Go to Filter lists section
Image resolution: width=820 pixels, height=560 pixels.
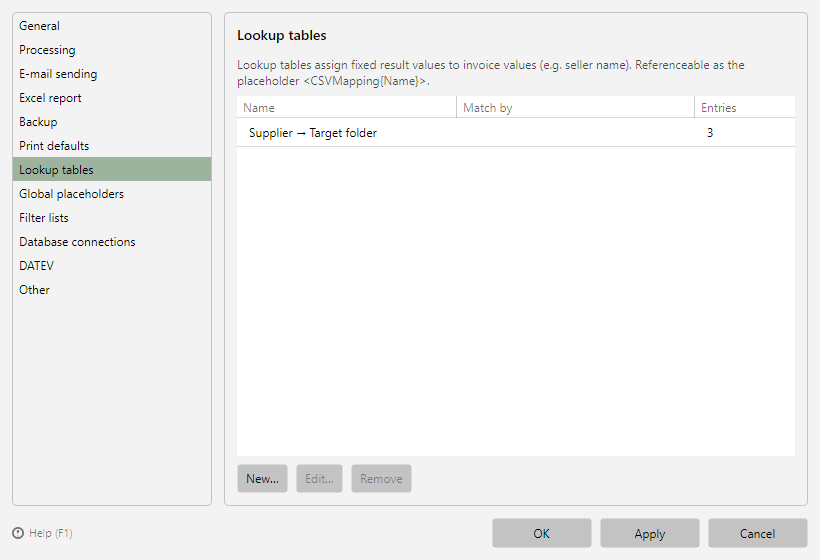click(112, 218)
